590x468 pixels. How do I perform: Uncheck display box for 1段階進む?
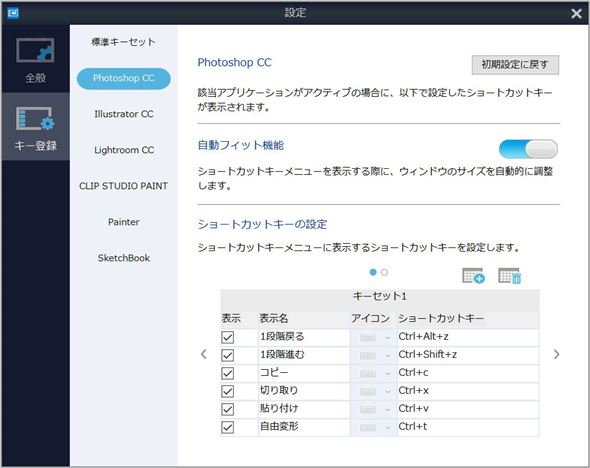tap(228, 355)
